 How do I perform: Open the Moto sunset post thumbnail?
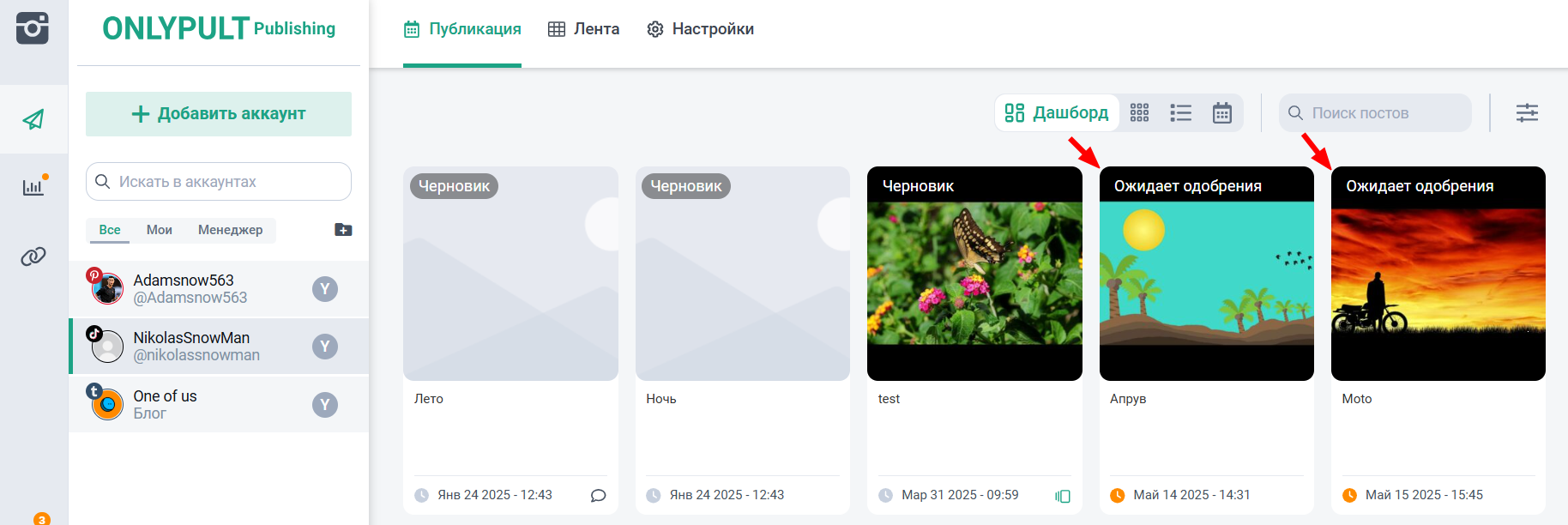coord(1438,283)
